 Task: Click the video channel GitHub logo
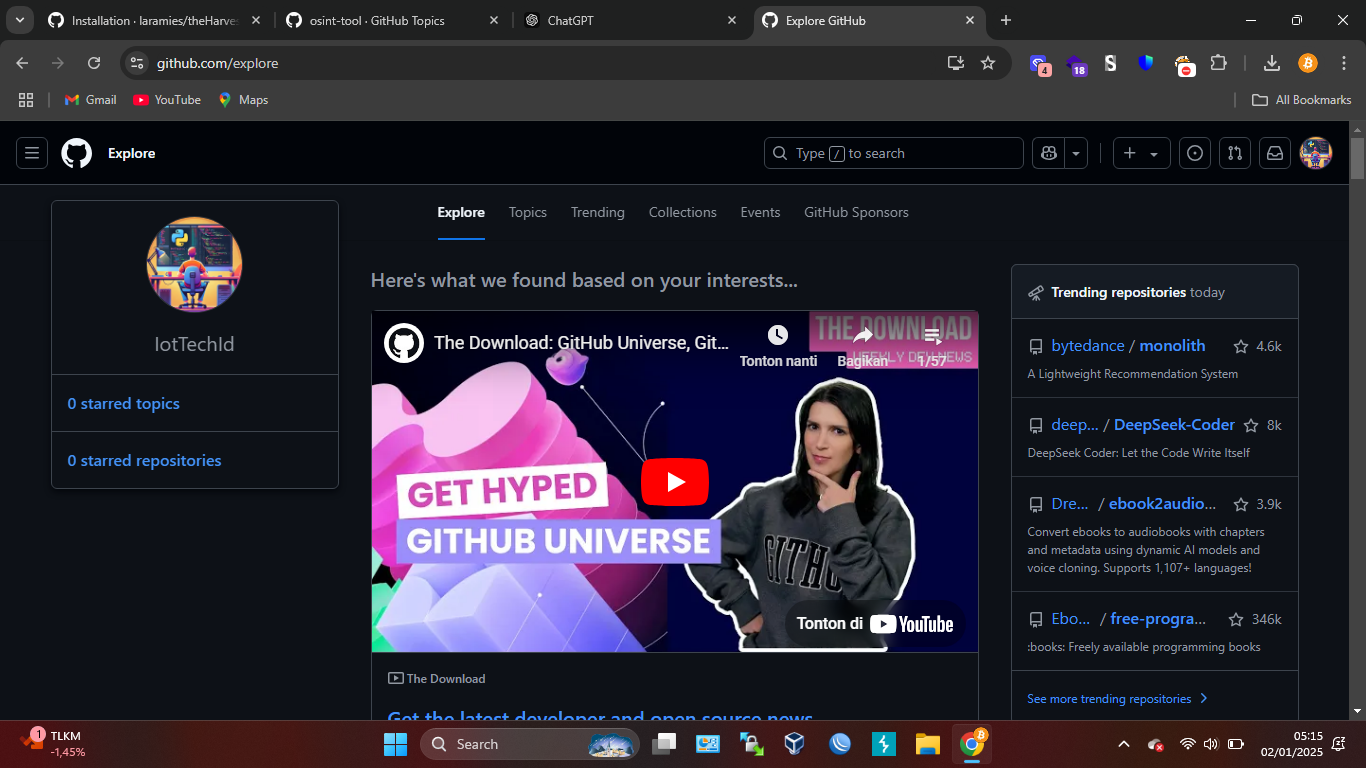click(x=404, y=343)
